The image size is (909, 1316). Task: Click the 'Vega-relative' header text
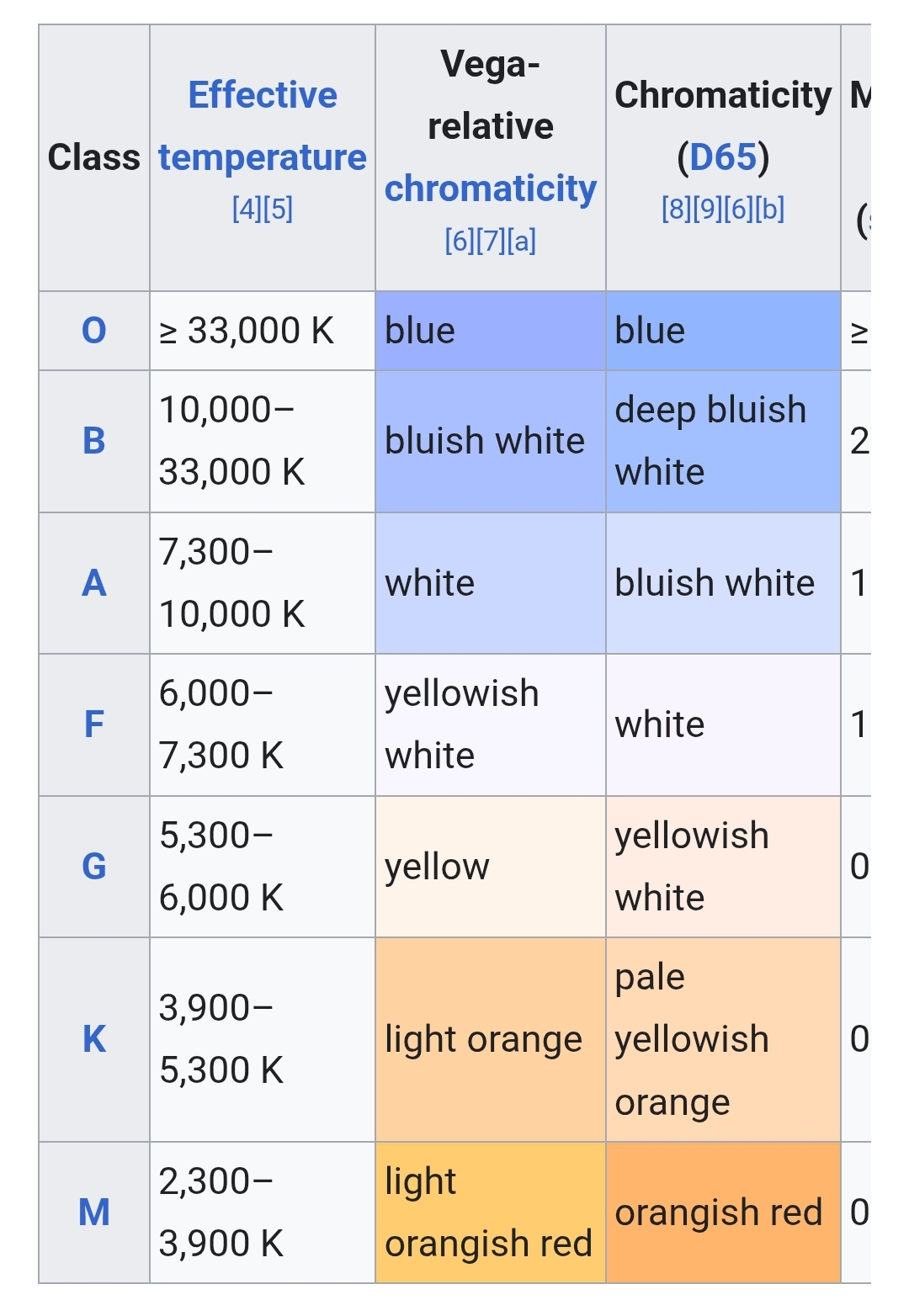[491, 95]
